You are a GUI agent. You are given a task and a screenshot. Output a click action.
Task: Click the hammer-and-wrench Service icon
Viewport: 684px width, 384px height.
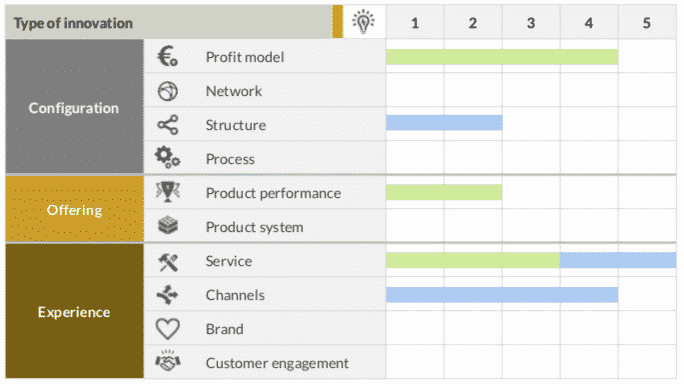pos(168,262)
